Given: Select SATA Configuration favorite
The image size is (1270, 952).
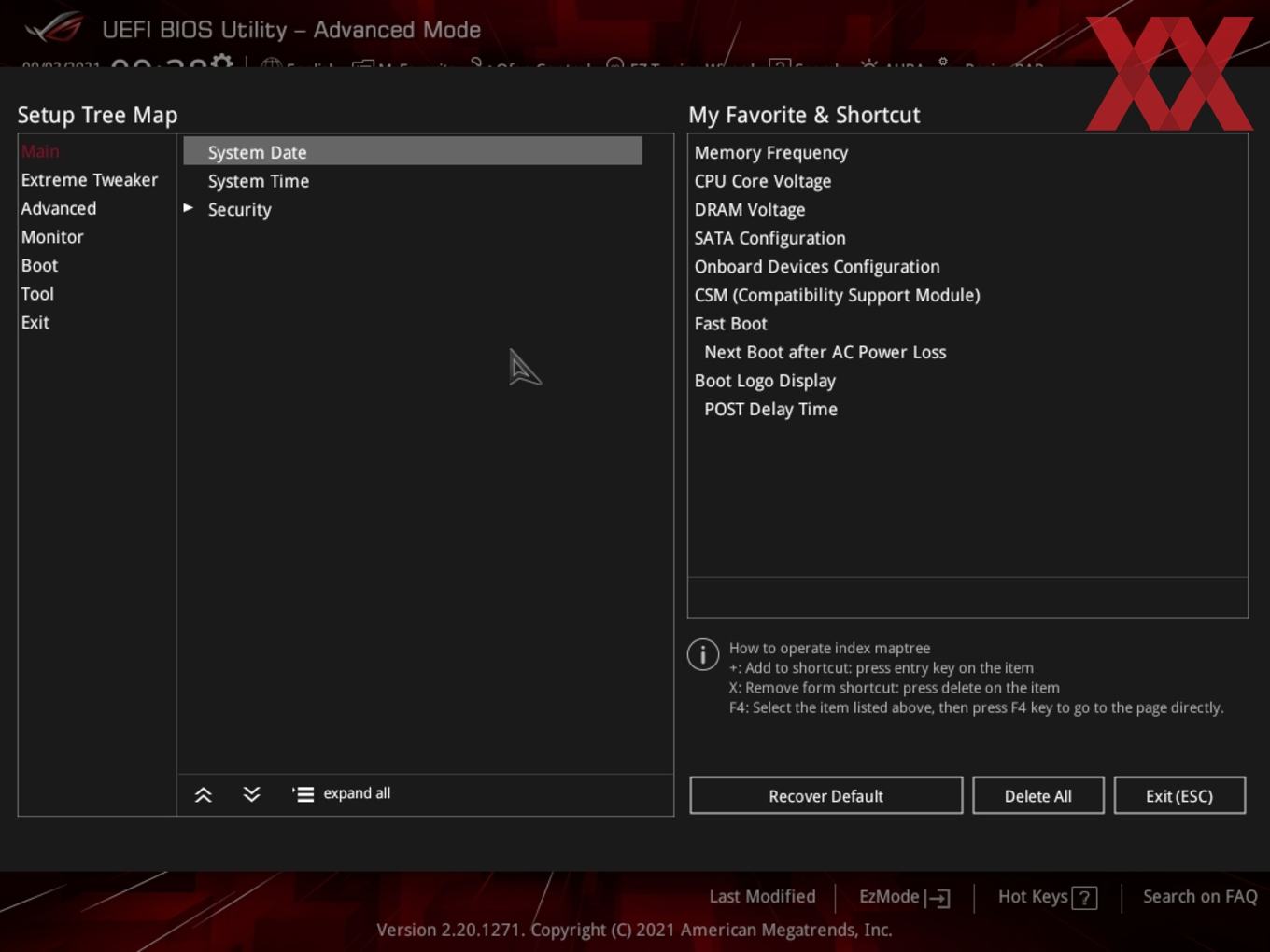Looking at the screenshot, I should tap(770, 238).
